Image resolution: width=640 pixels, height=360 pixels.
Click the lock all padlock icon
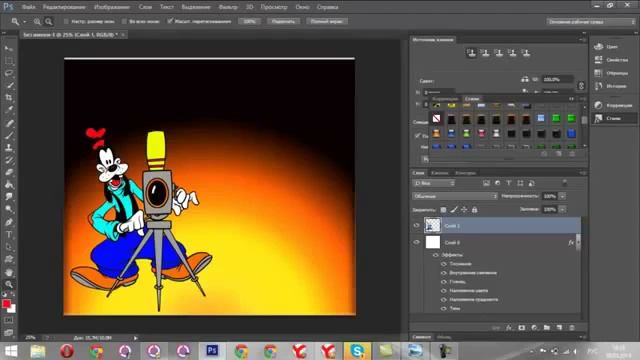click(474, 210)
